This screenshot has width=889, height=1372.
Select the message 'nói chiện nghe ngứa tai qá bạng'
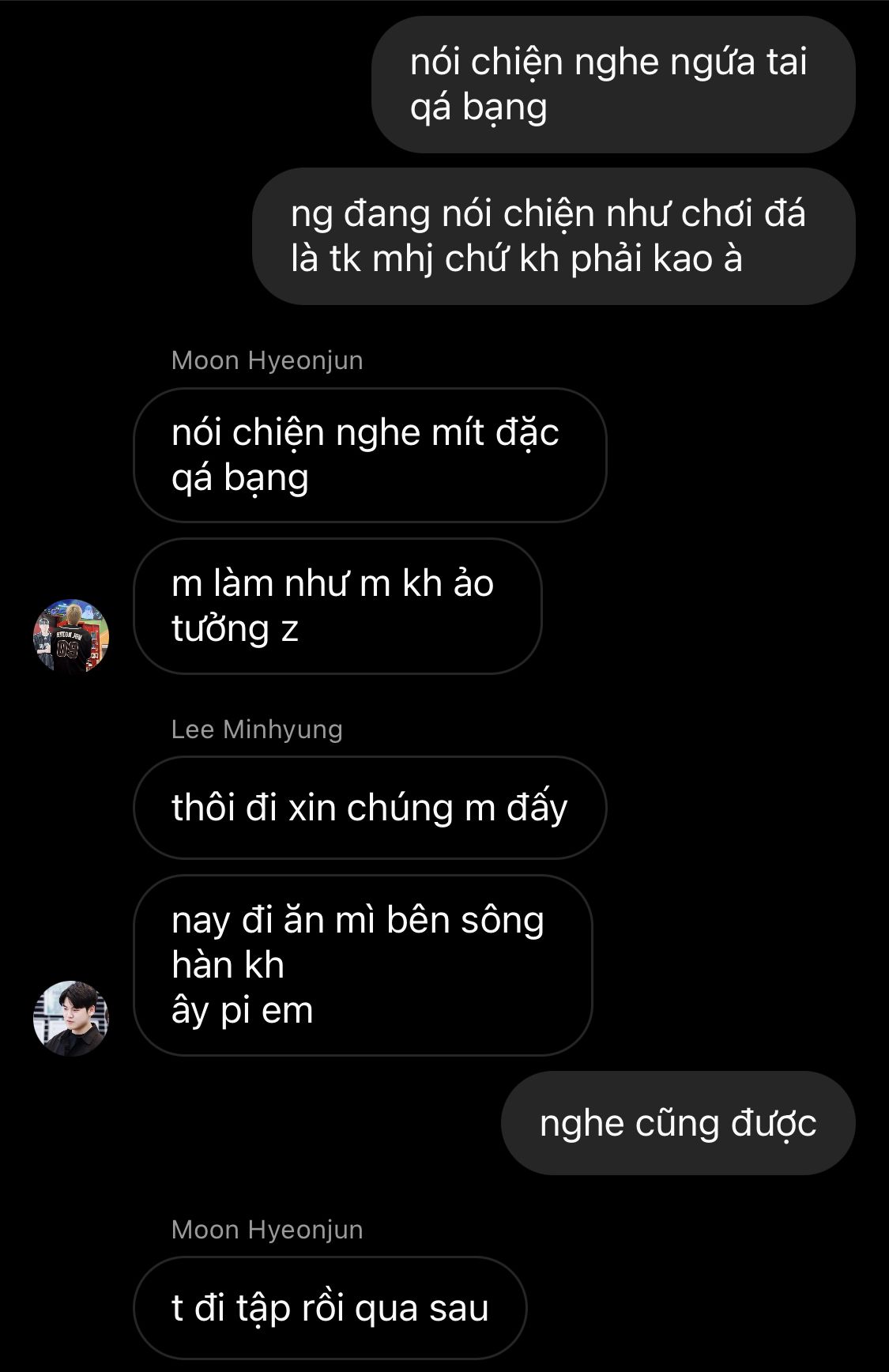click(613, 85)
